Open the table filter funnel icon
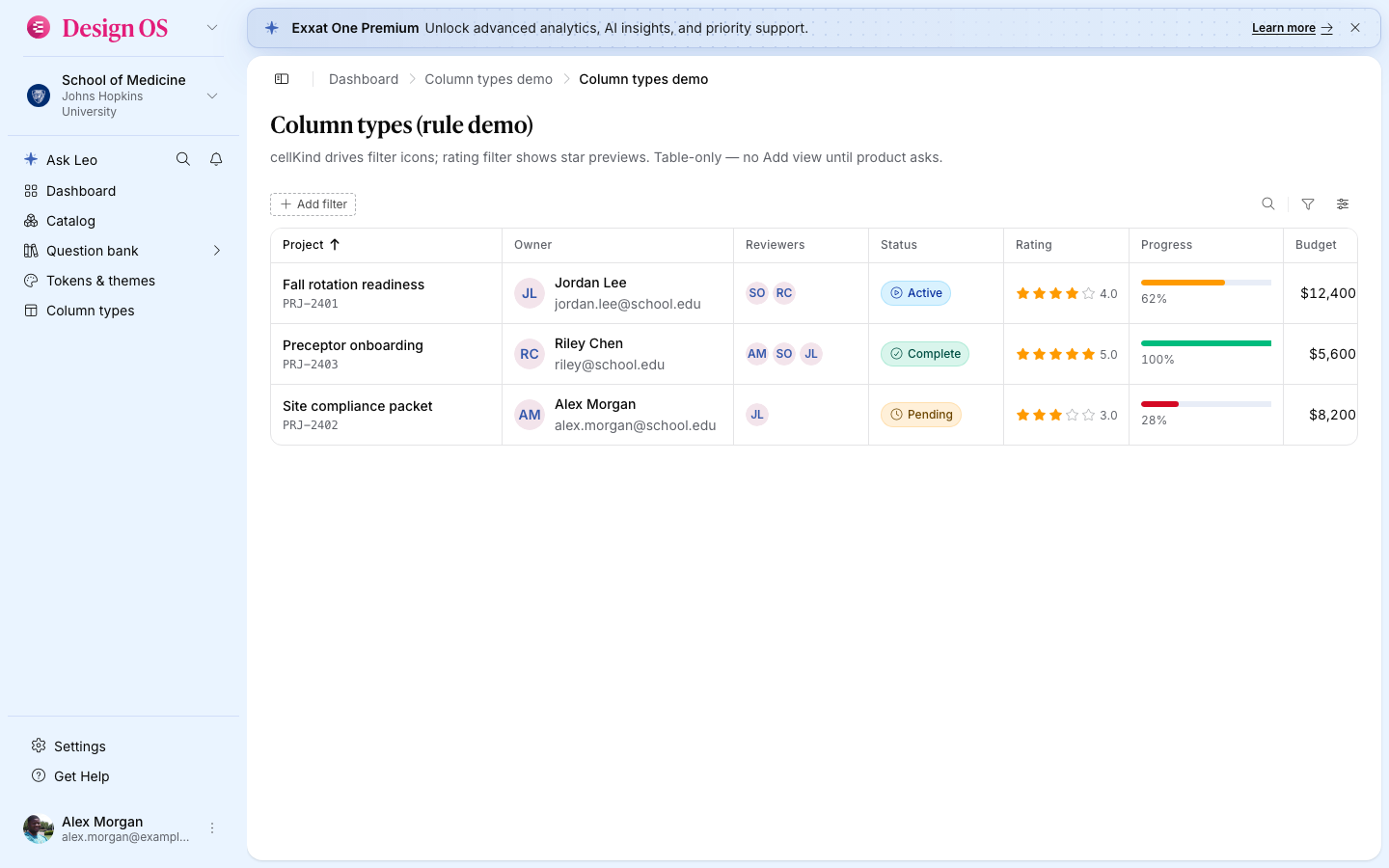The width and height of the screenshot is (1389, 868). [x=1308, y=203]
